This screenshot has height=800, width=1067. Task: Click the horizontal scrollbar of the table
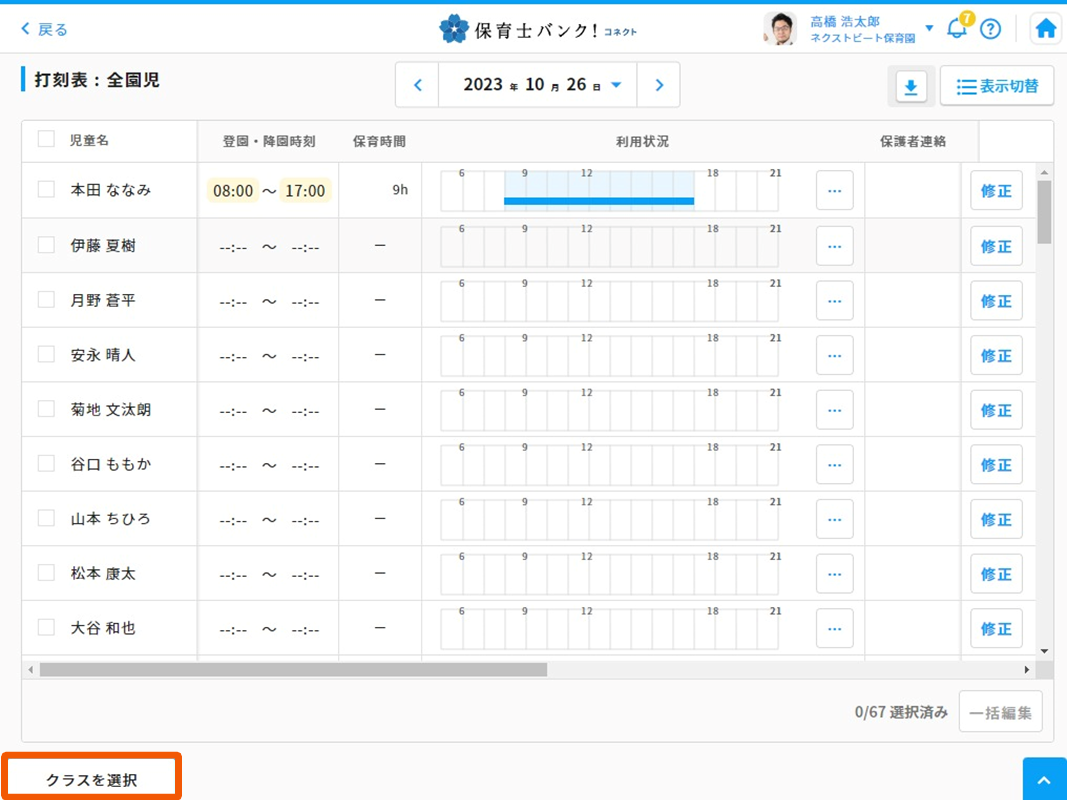pos(293,669)
